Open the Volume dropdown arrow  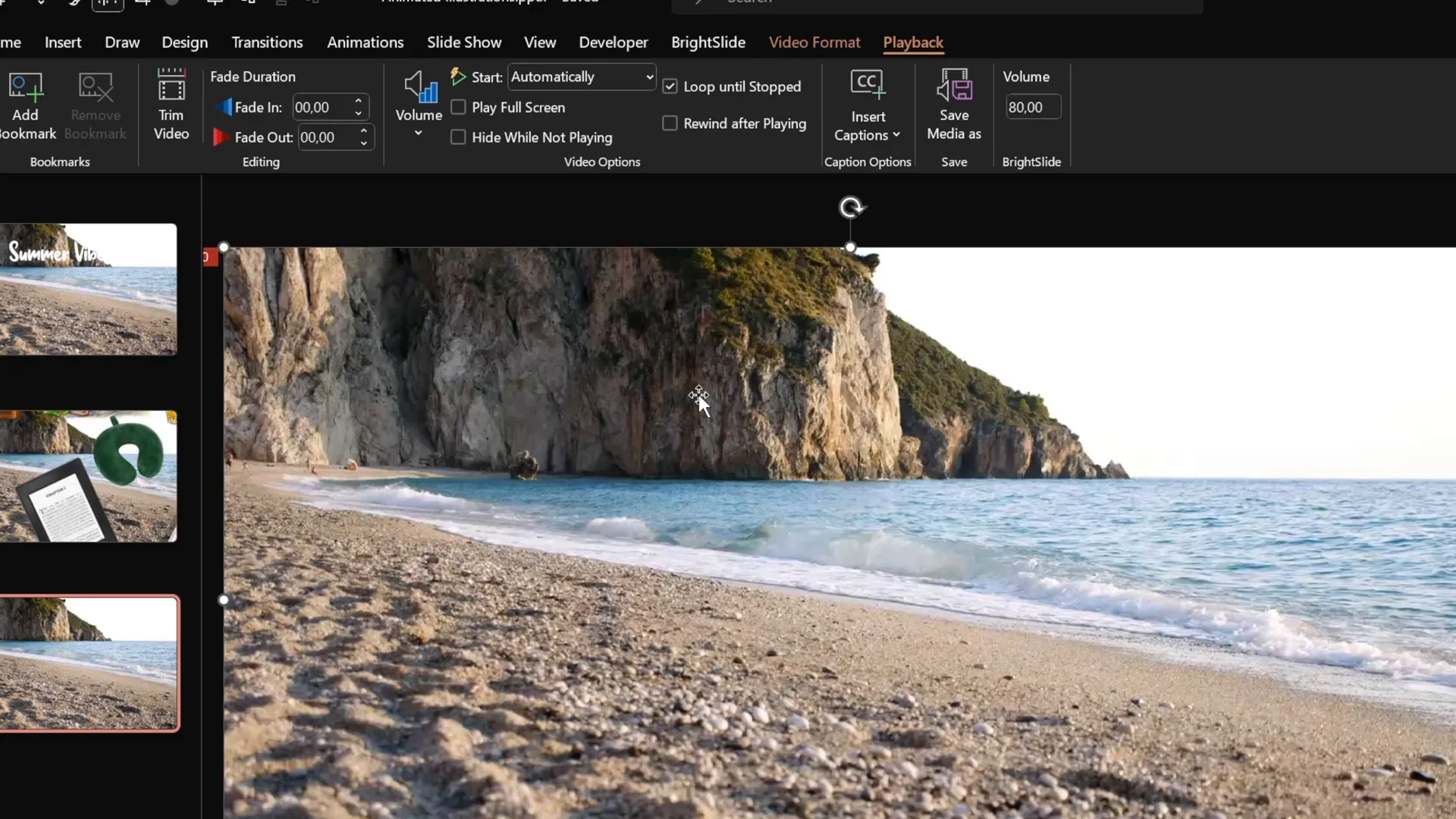pyautogui.click(x=417, y=132)
